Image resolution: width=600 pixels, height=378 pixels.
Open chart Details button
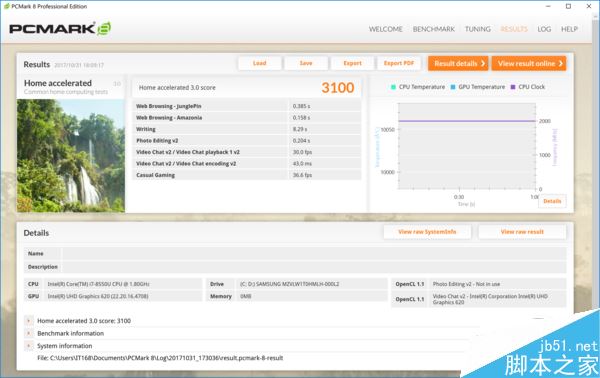click(x=552, y=201)
